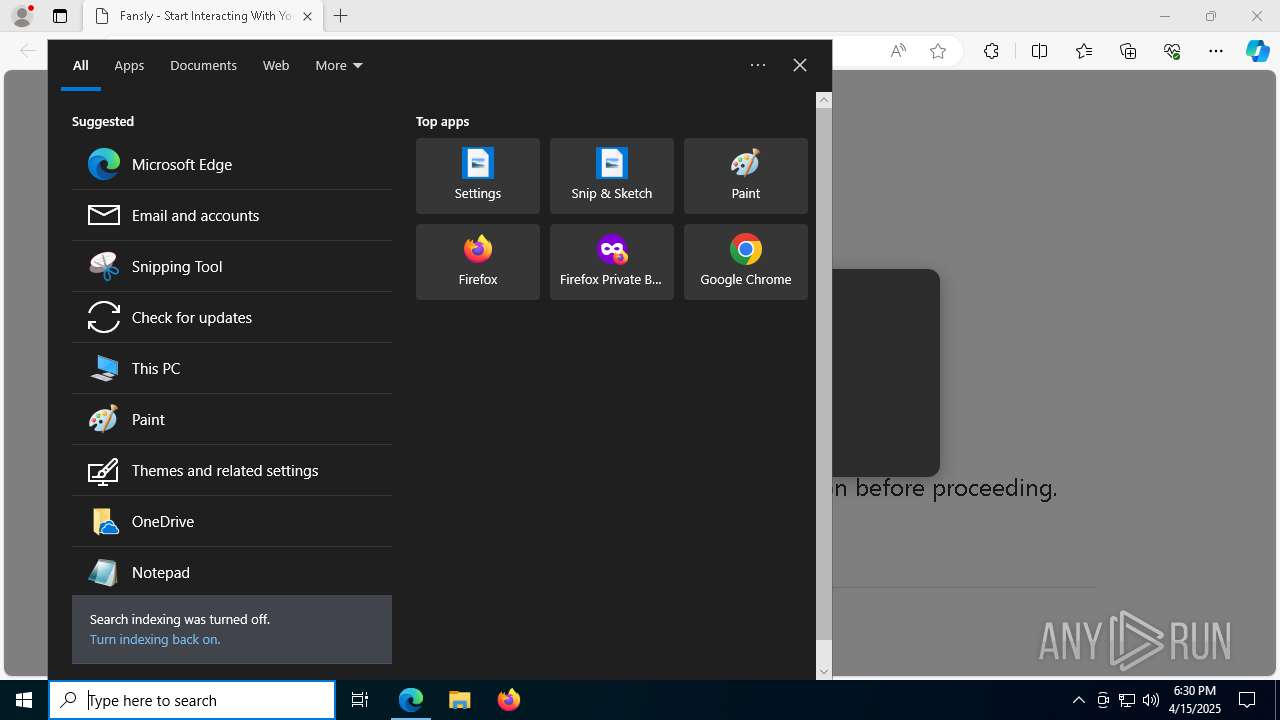Launch Google Chrome tile

(746, 262)
